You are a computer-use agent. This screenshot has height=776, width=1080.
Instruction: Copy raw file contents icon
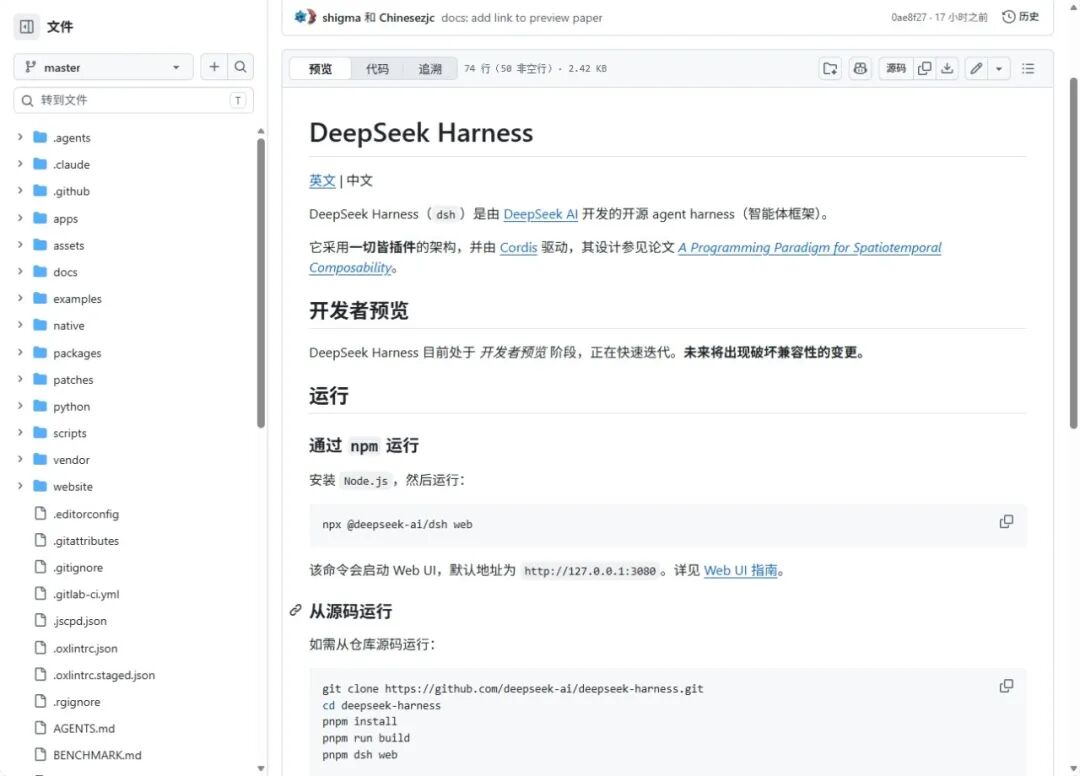click(924, 68)
